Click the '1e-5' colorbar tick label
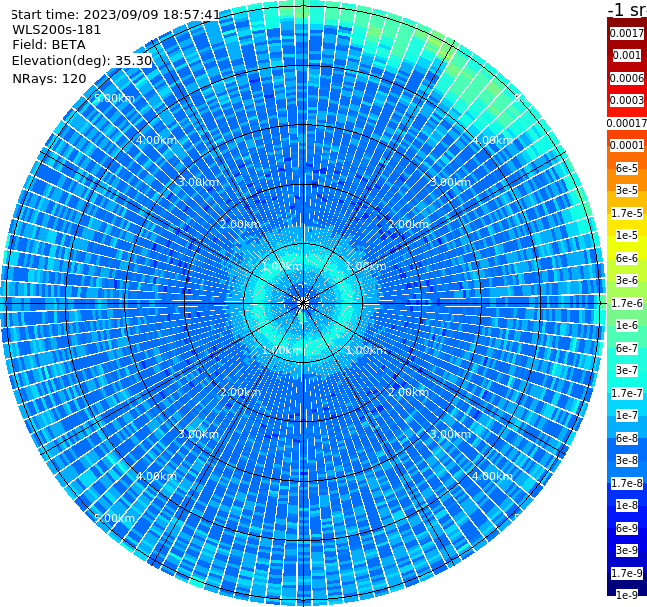The width and height of the screenshot is (647, 607). click(627, 235)
